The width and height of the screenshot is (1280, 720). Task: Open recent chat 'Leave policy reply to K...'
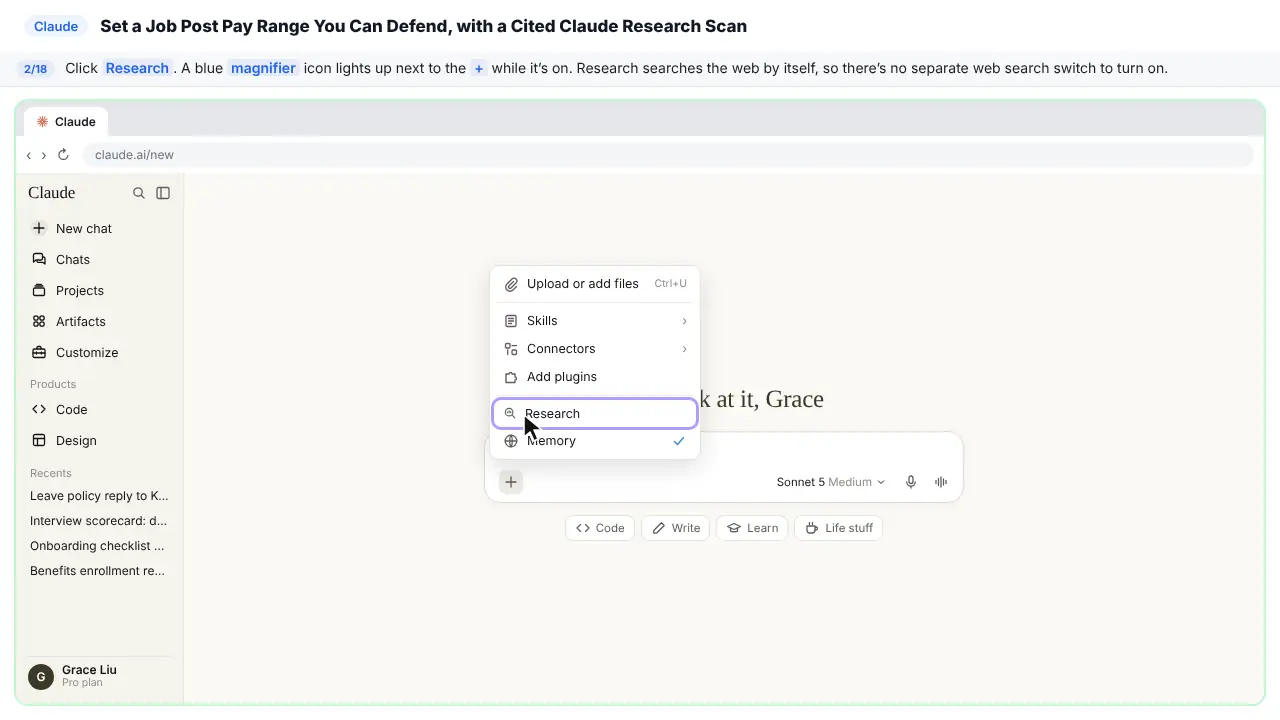(99, 496)
